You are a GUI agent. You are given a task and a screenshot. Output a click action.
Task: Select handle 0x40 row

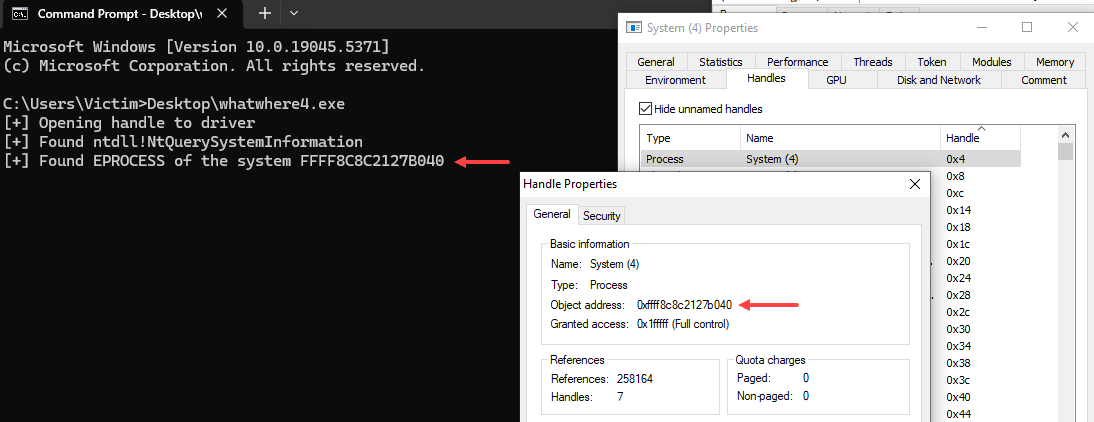coord(957,397)
